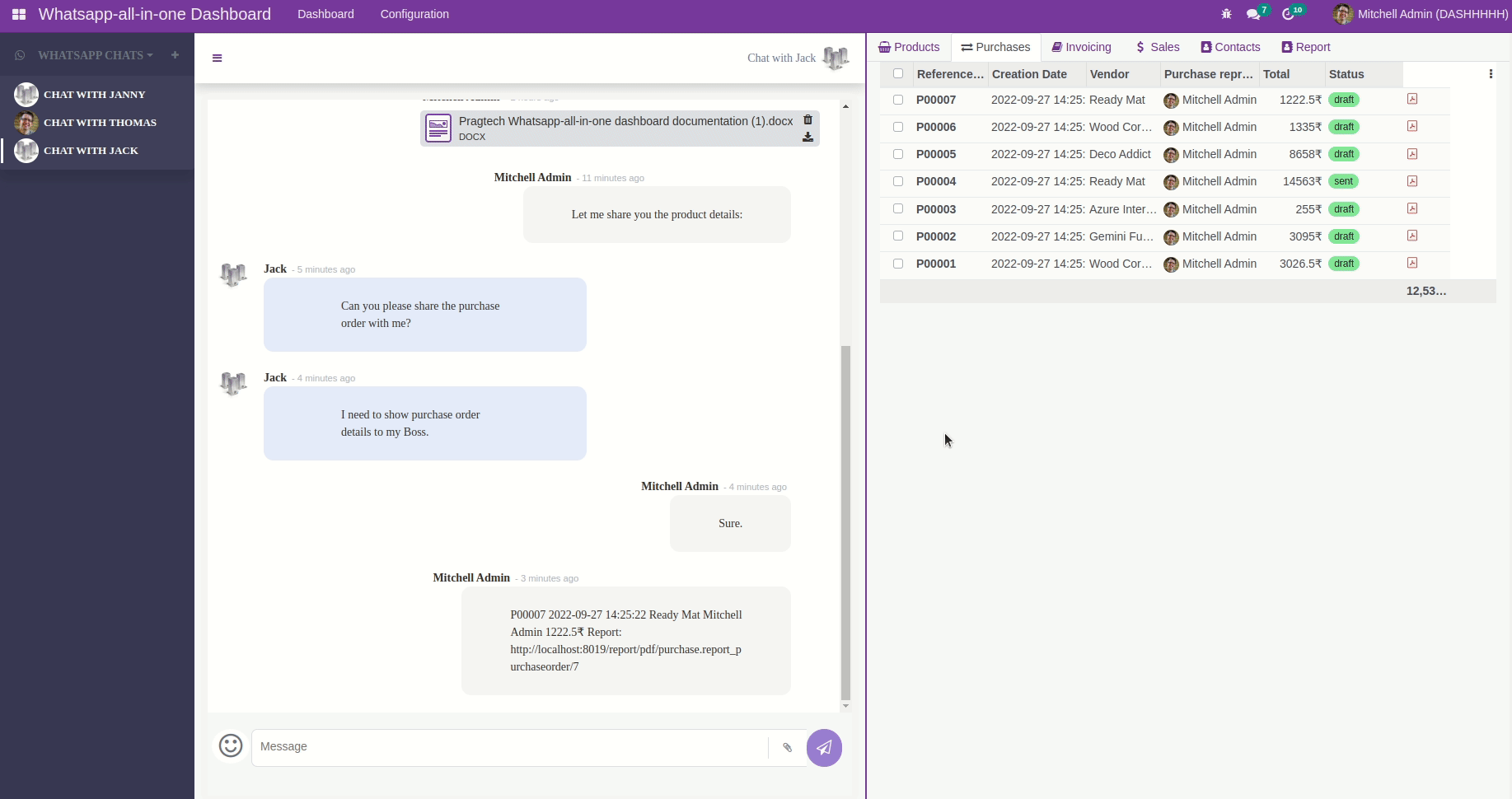Check the P00002 row checkbox
This screenshot has width=1512, height=799.
click(898, 236)
